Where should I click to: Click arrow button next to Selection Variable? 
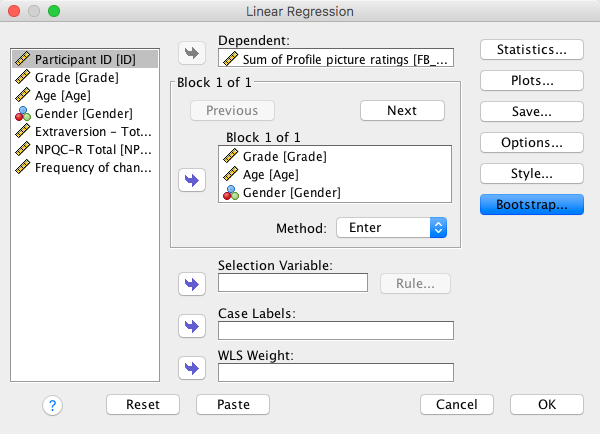pyautogui.click(x=190, y=283)
